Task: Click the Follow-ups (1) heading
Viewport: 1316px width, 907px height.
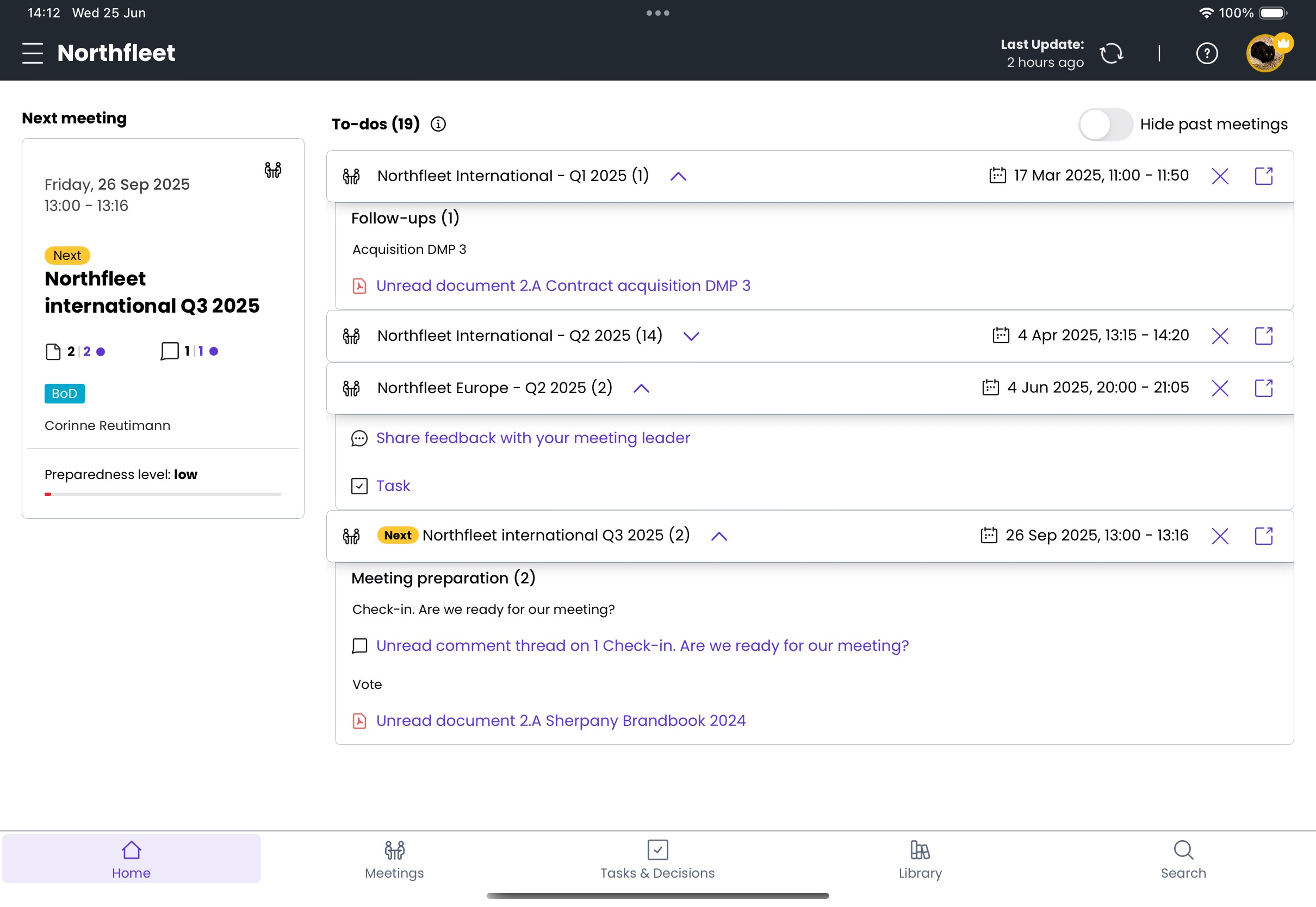Action: point(405,218)
